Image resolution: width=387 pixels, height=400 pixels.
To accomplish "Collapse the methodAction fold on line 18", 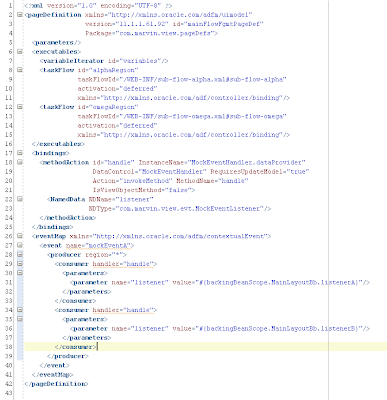I will pyautogui.click(x=20, y=162).
